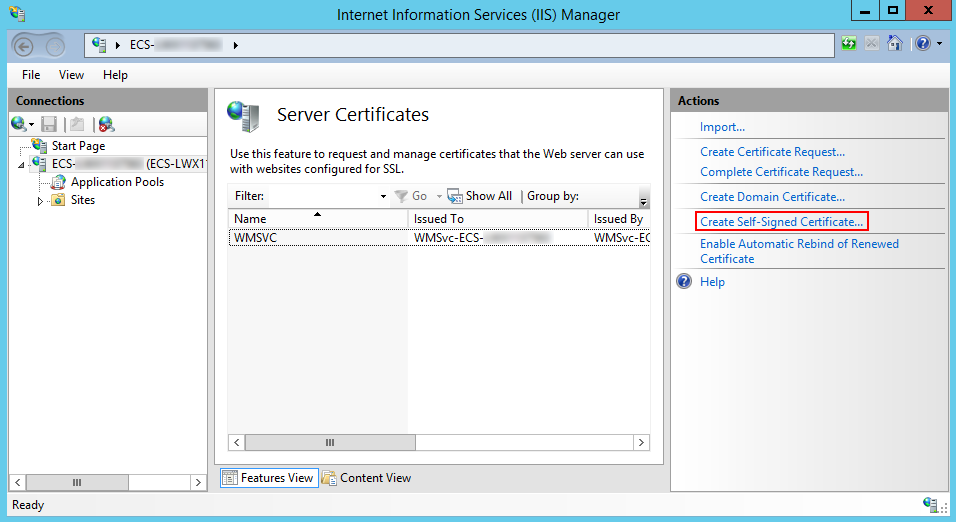Open dropdown arrow next to Go

tap(439, 196)
